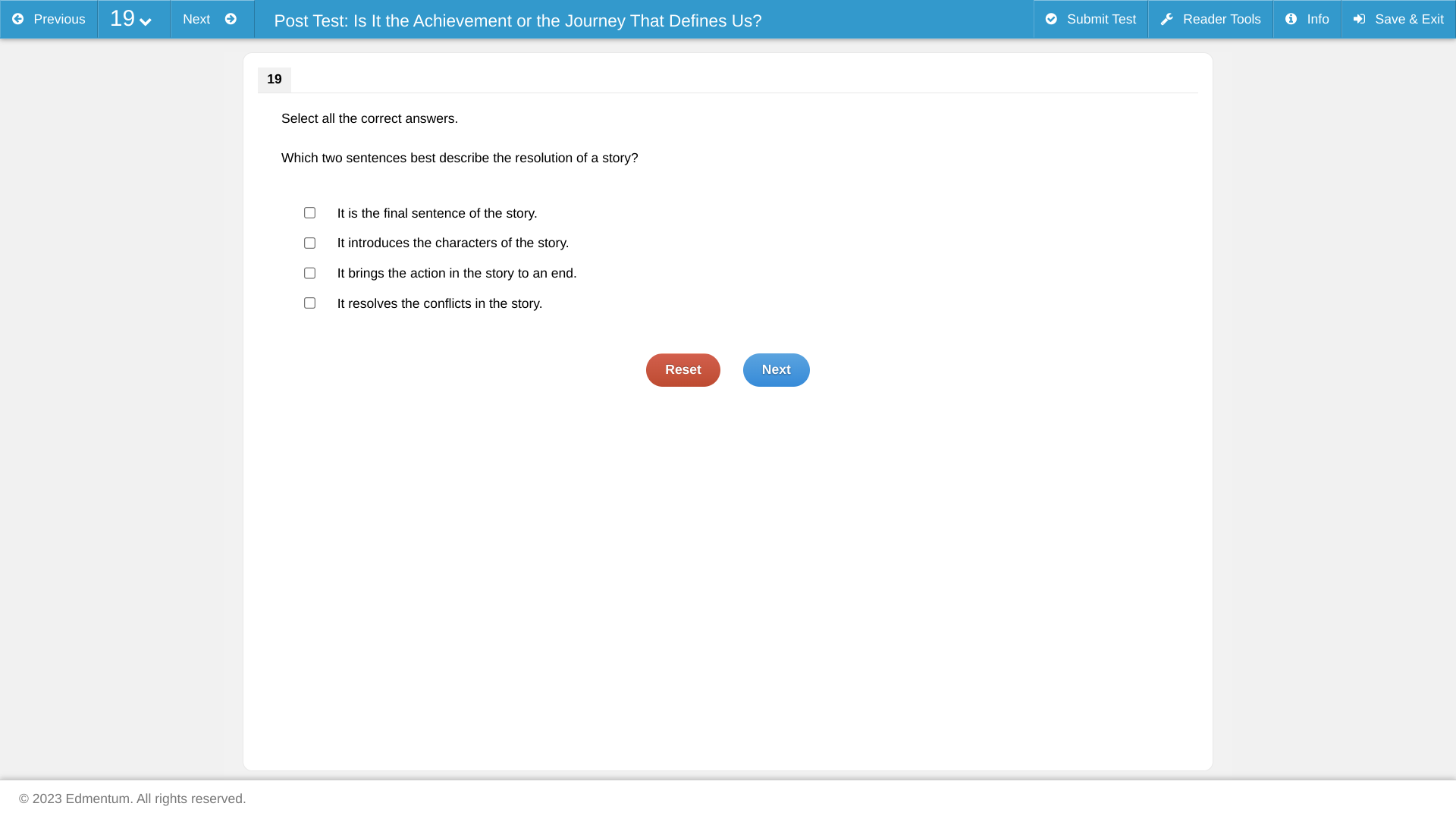Select 'It brings the action to an end'
This screenshot has height=819, width=1456.
309,273
